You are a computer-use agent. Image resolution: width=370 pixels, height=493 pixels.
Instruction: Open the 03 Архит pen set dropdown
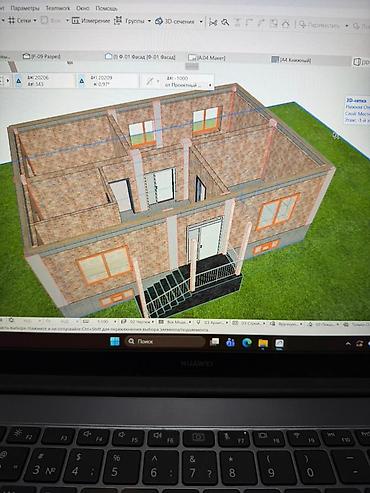coord(212,323)
